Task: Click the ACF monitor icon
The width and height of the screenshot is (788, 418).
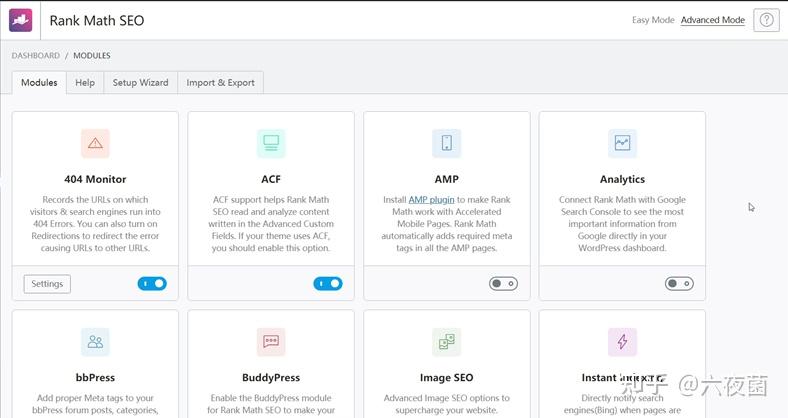Action: click(271, 143)
